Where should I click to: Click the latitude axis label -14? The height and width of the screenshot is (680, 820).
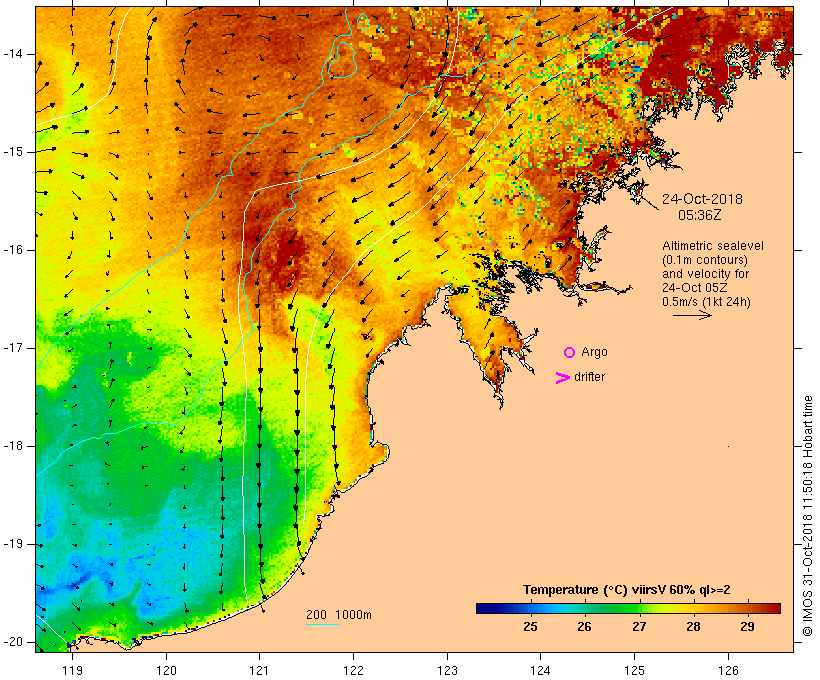[13, 54]
